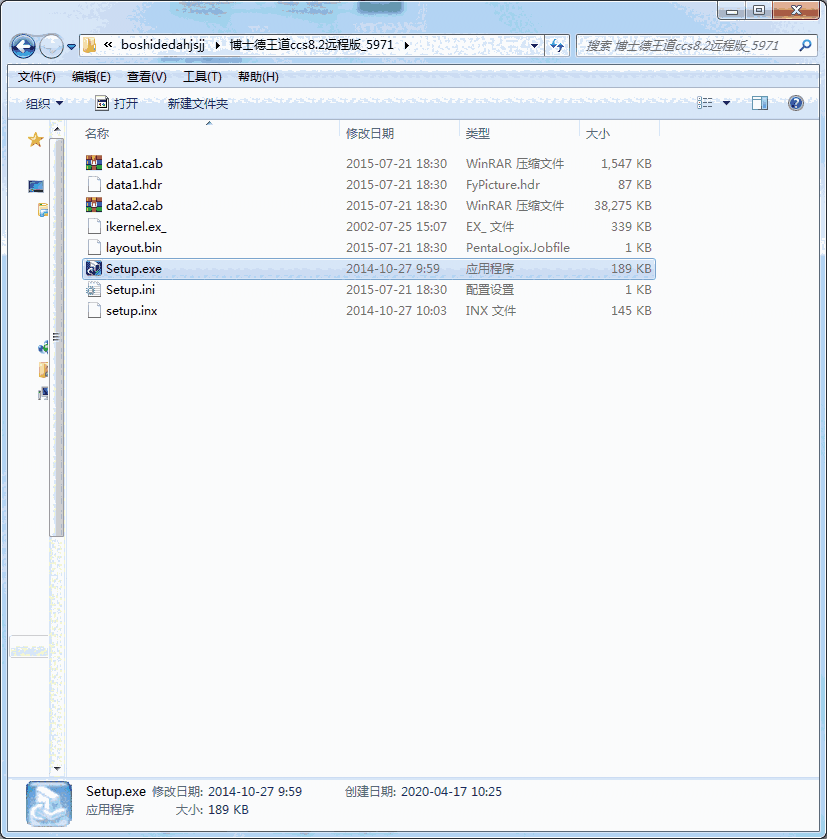This screenshot has height=839, width=827.
Task: Open the 编辑(E) menu
Action: tap(91, 77)
